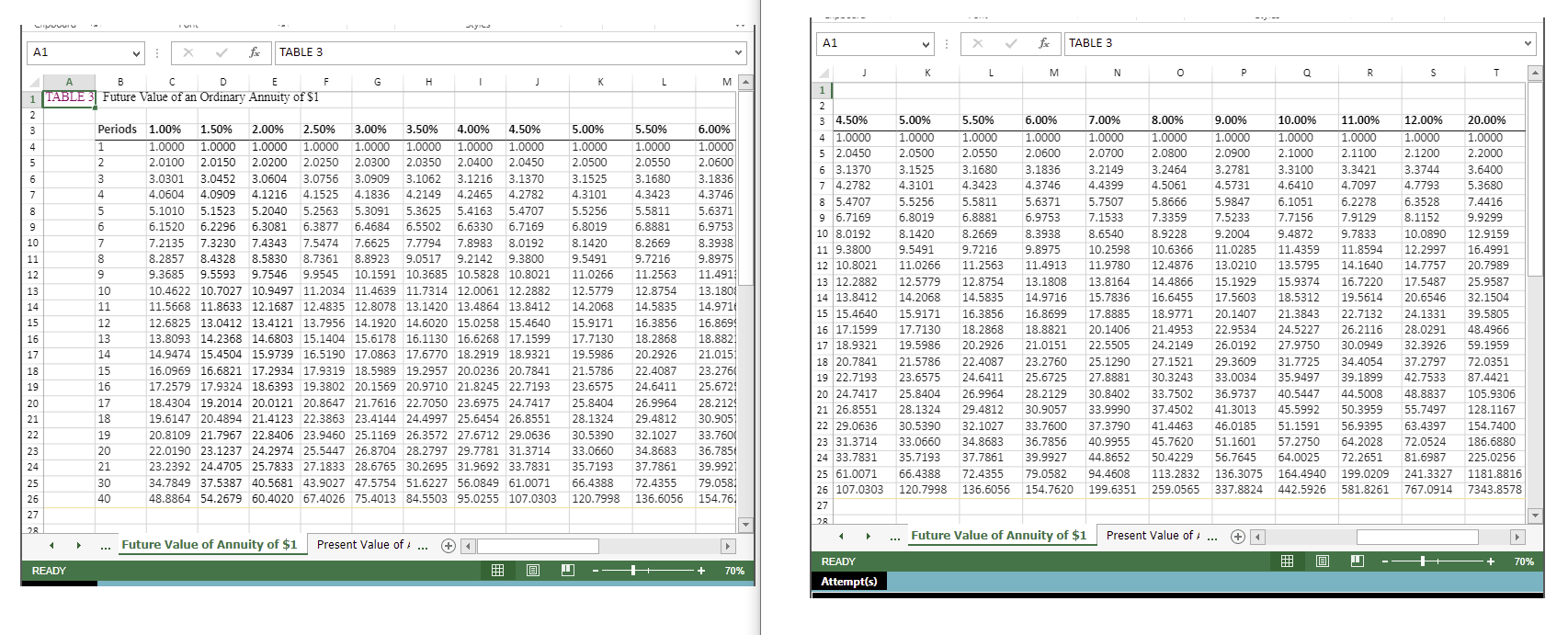1568x635 pixels.
Task: Click the Attempt(s) label below right window
Action: [x=848, y=581]
